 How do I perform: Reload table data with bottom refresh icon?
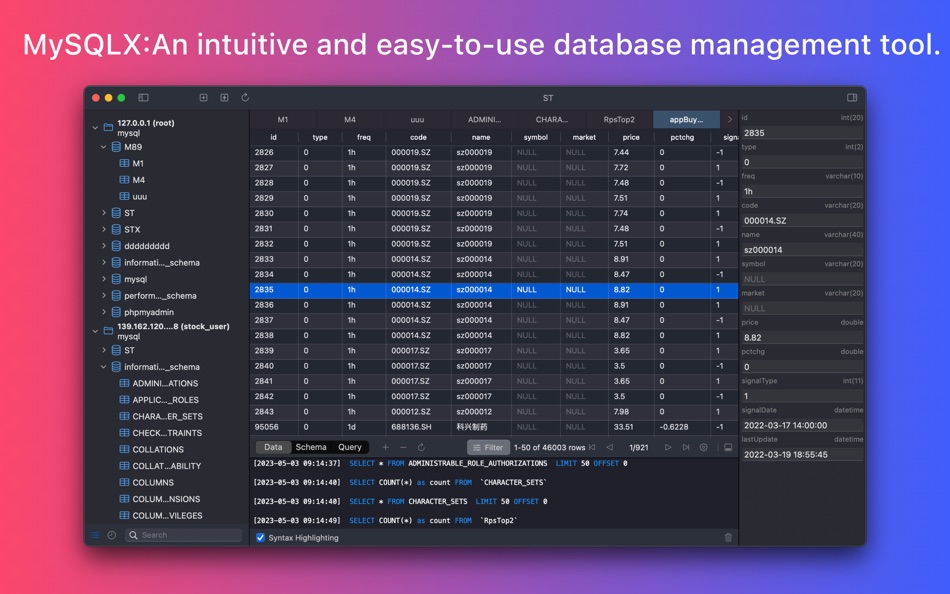pos(421,447)
